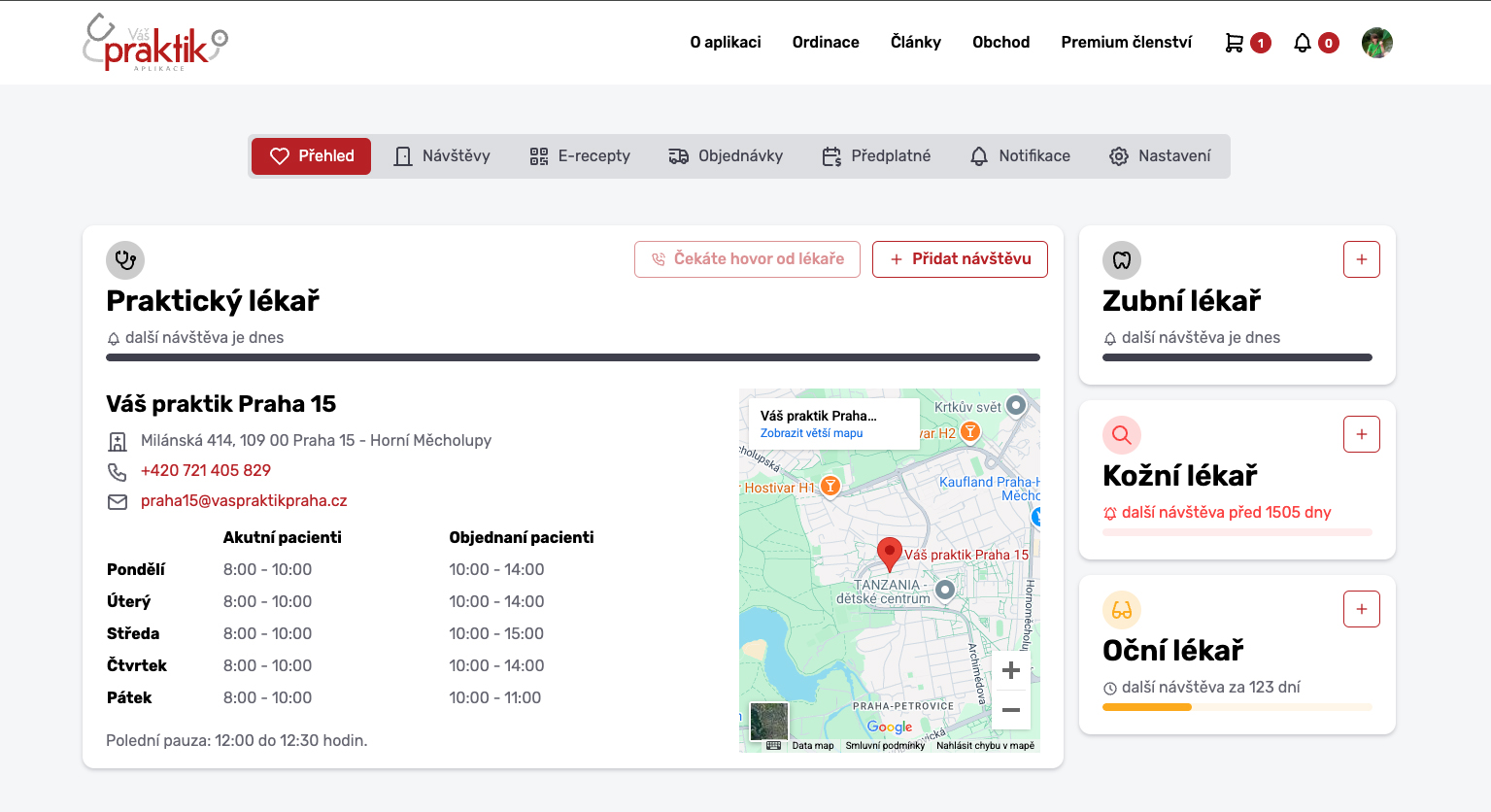
Task: Add a visit for Zubní lékař
Action: (x=1361, y=259)
